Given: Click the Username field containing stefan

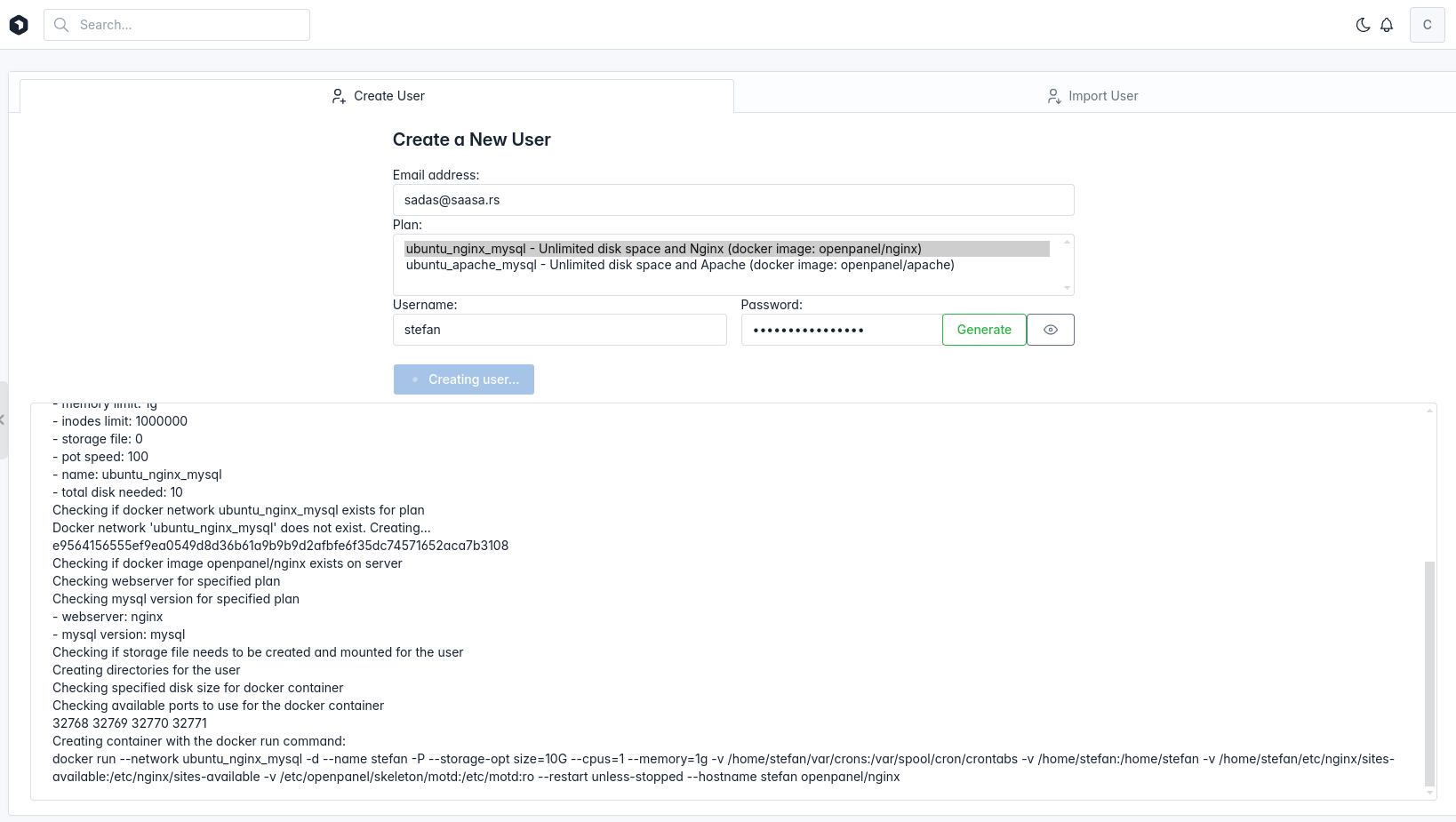Looking at the screenshot, I should point(560,330).
